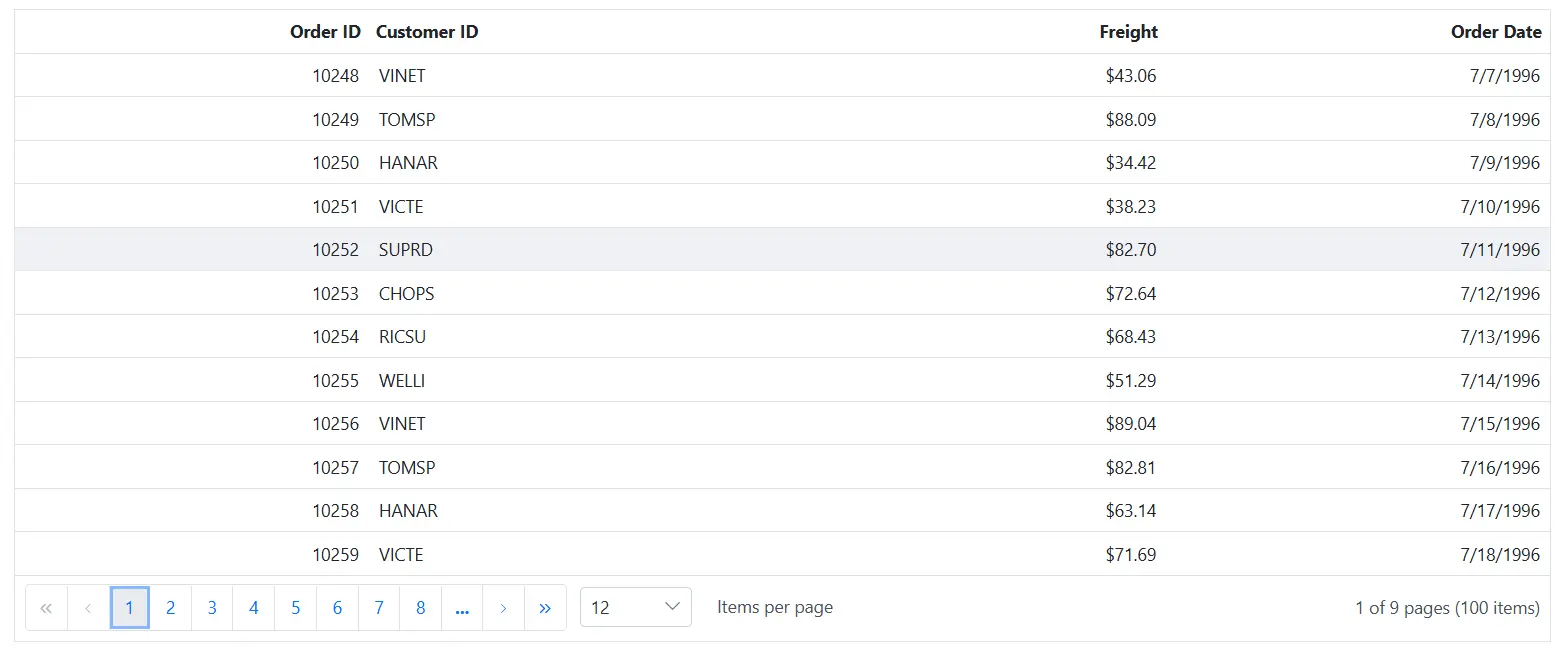Go to first page arrow icon
This screenshot has width=1559, height=647.
(46, 608)
